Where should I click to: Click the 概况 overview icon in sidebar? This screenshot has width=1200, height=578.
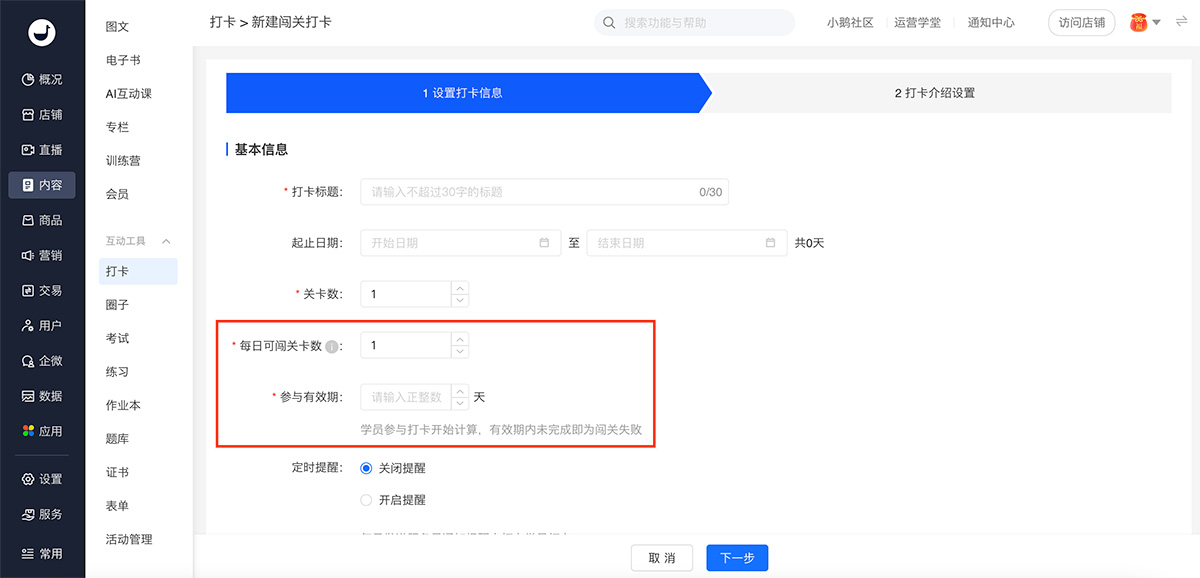point(28,80)
